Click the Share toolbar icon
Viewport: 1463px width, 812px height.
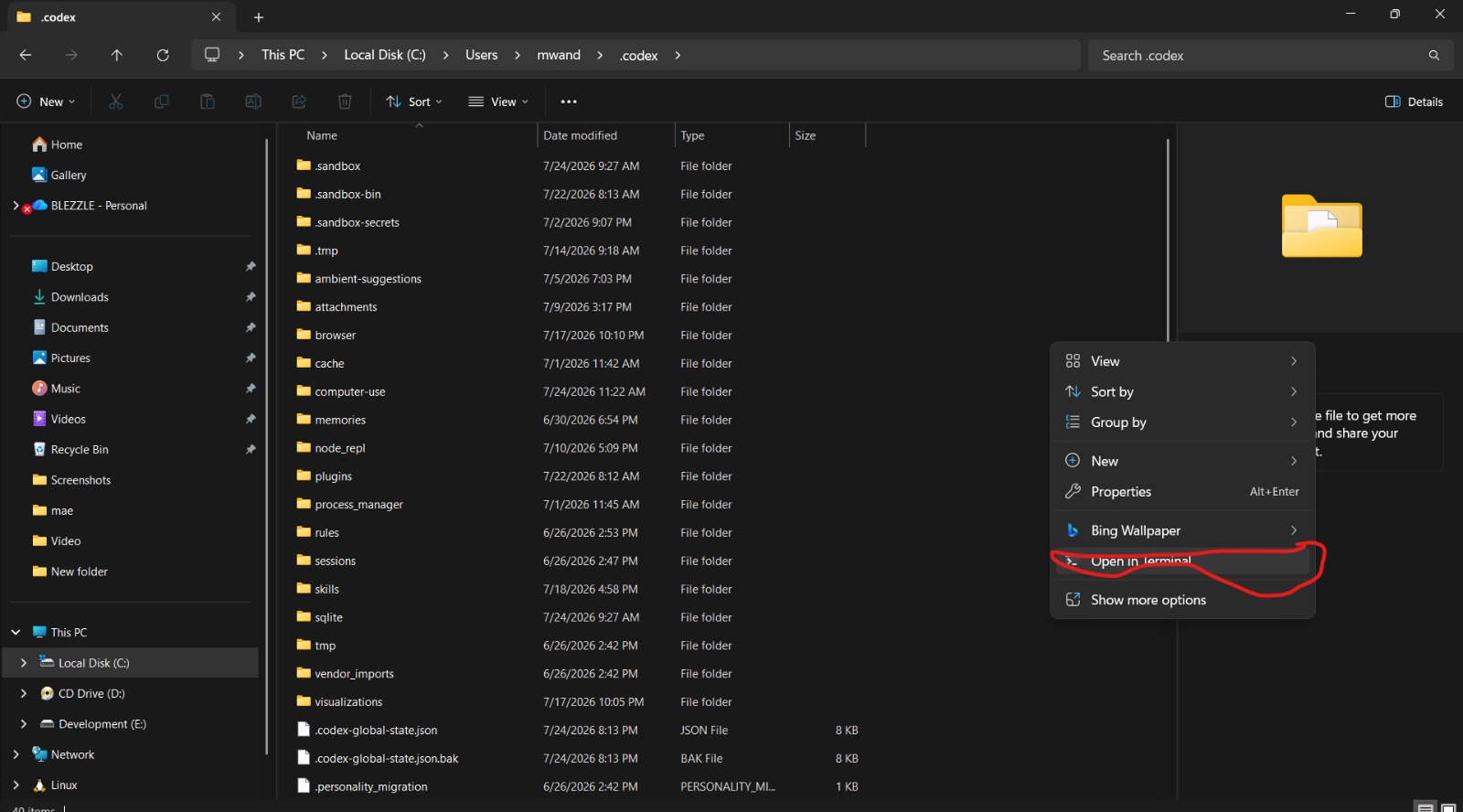299,101
